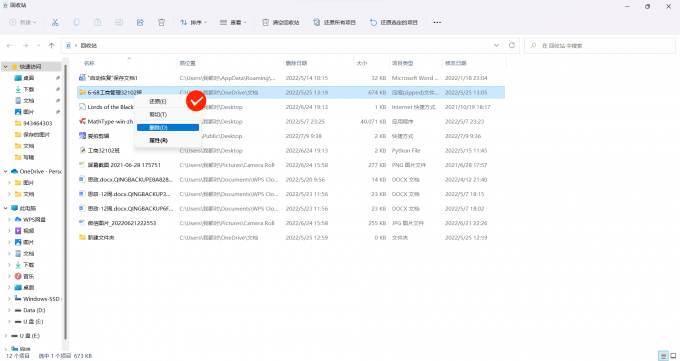Image resolution: width=680 pixels, height=361 pixels.
Task: Choose 还原(E) from the context menu
Action: point(157,102)
